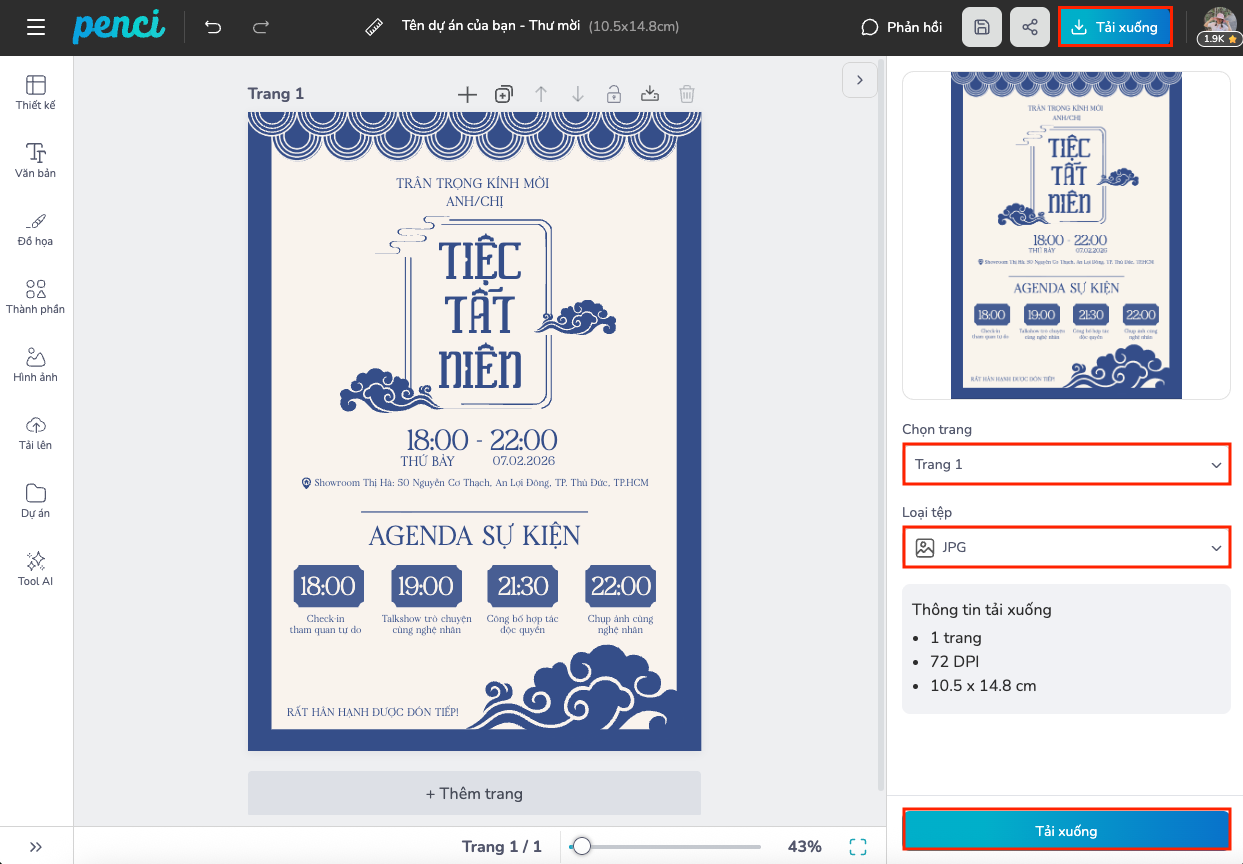Click the redo arrow icon
The height and width of the screenshot is (864, 1243).
click(261, 27)
